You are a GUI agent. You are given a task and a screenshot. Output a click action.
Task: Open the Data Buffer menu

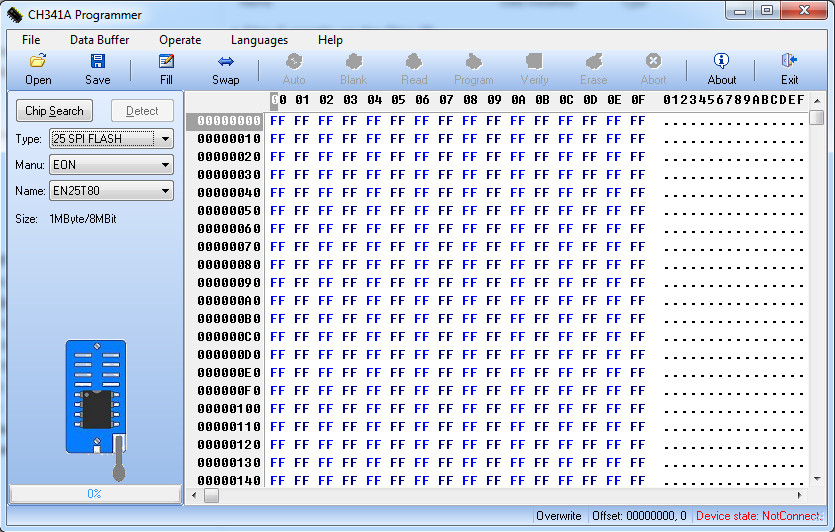100,40
